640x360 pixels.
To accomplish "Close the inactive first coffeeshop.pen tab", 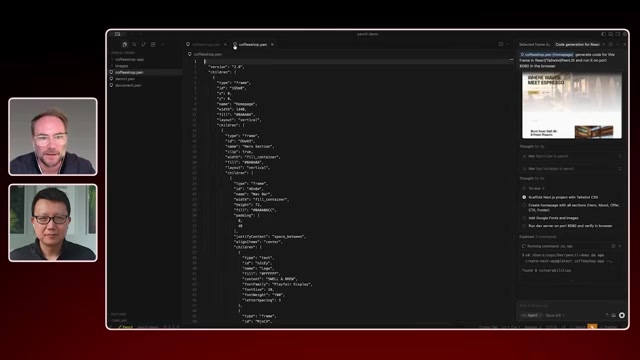I will pos(225,44).
